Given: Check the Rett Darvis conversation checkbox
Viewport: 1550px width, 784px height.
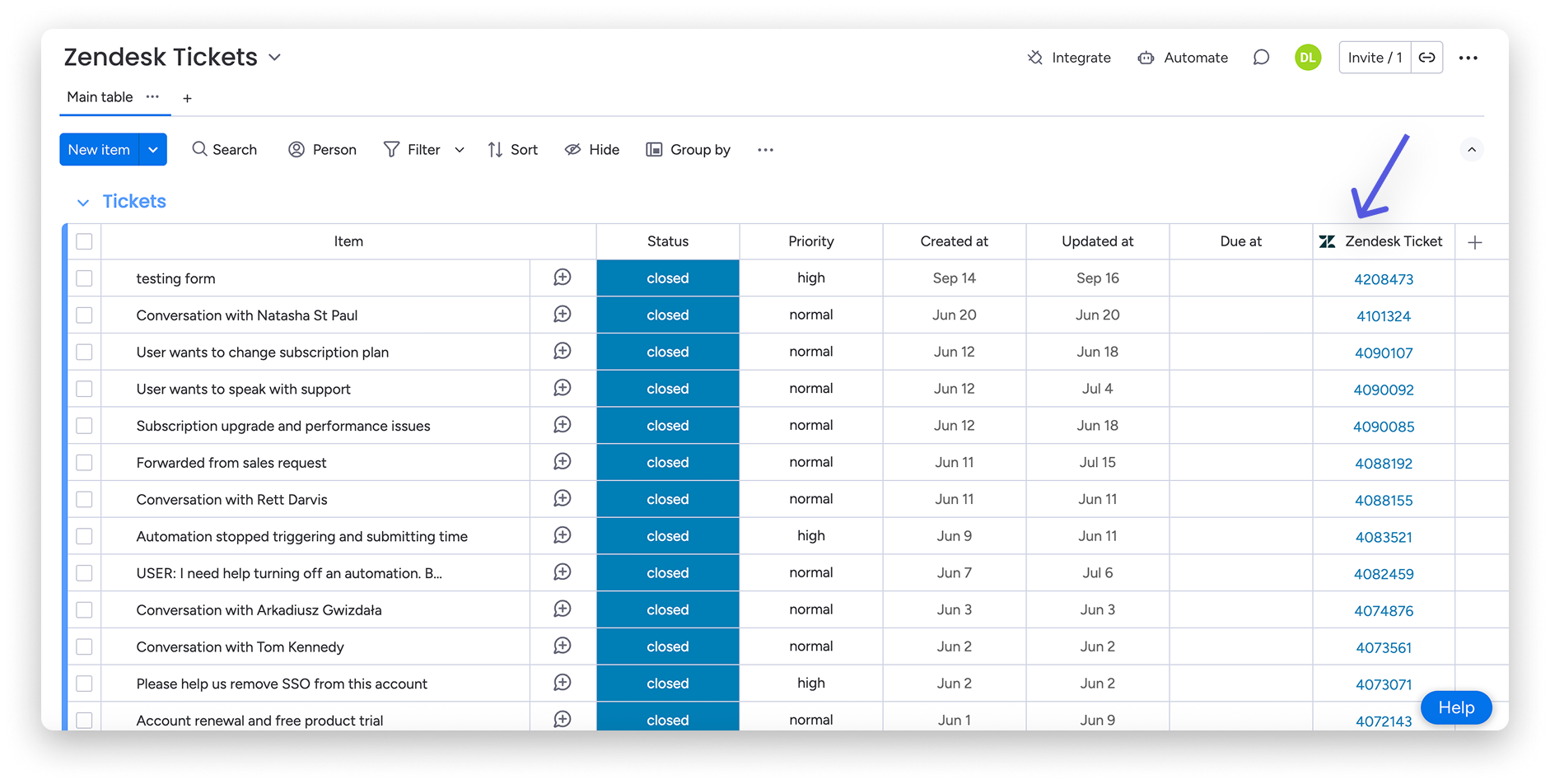Looking at the screenshot, I should 84,499.
